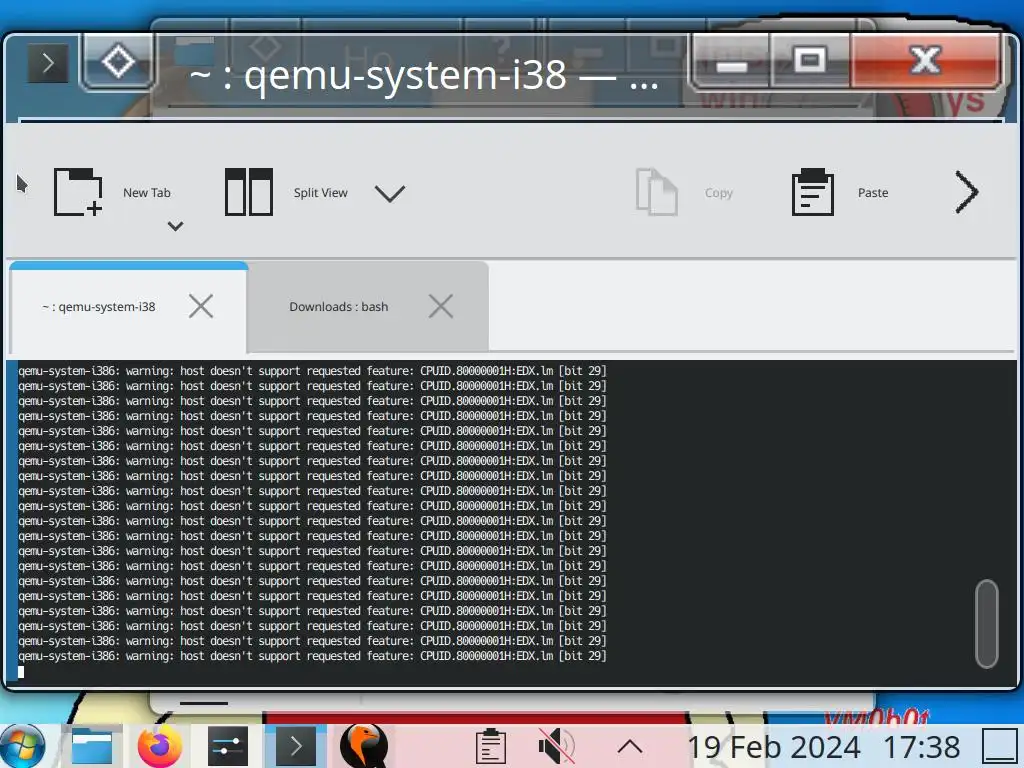Expand hidden system tray icons arrow
Image resolution: width=1024 pixels, height=768 pixels.
click(x=630, y=746)
